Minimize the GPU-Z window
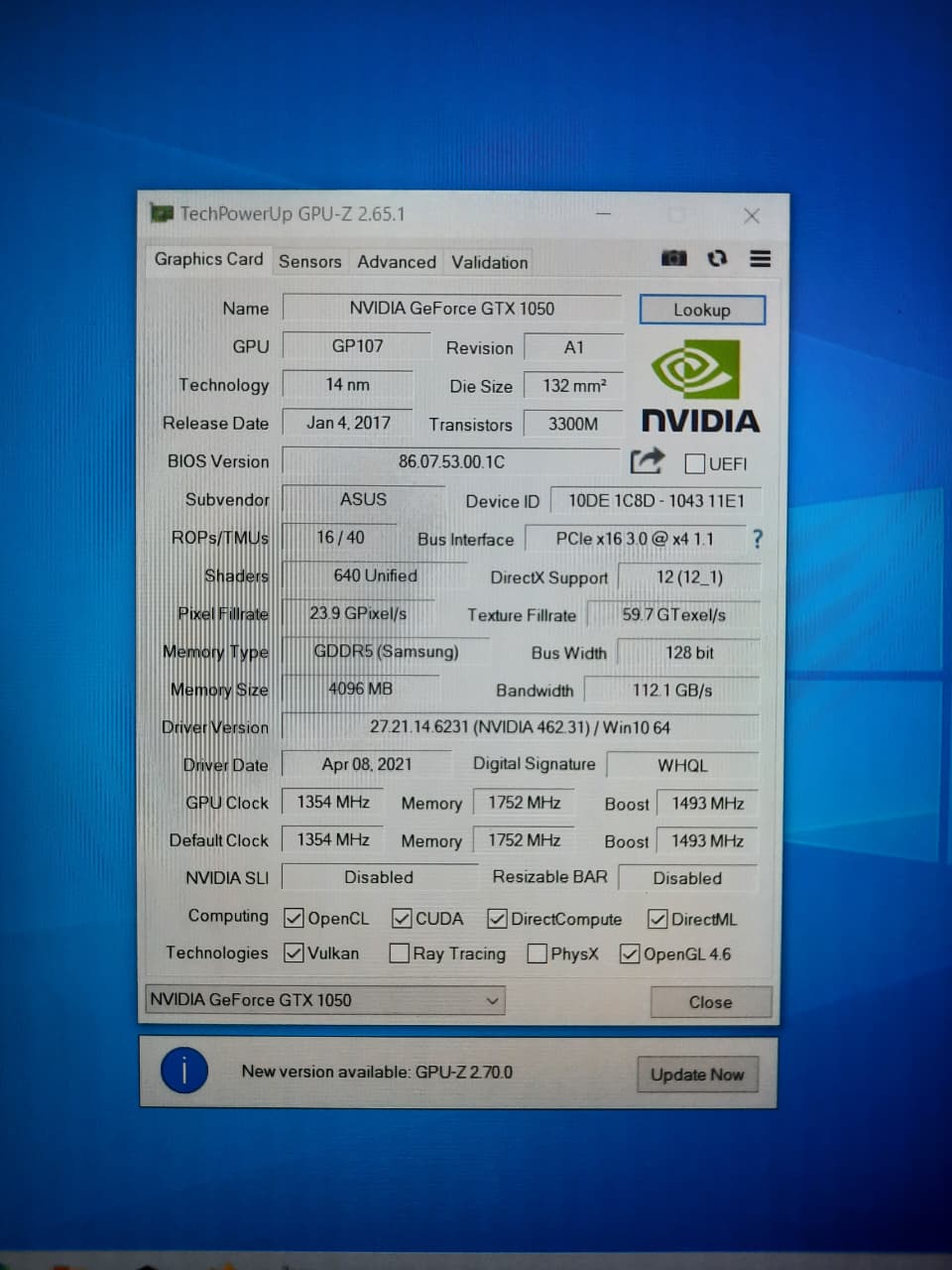The width and height of the screenshot is (952, 1270). 603,214
